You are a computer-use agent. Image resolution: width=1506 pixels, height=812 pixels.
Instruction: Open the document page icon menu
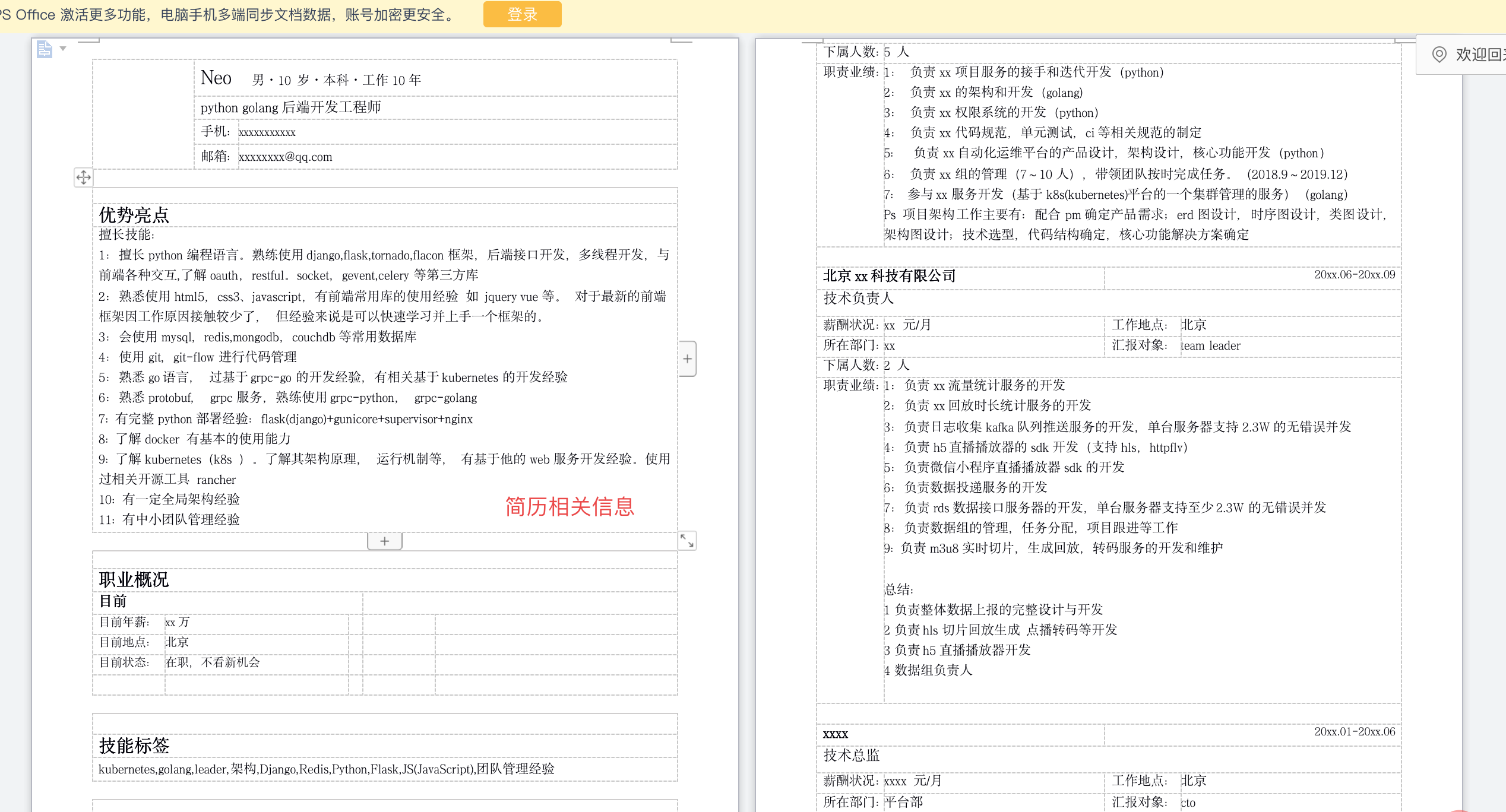(44, 49)
